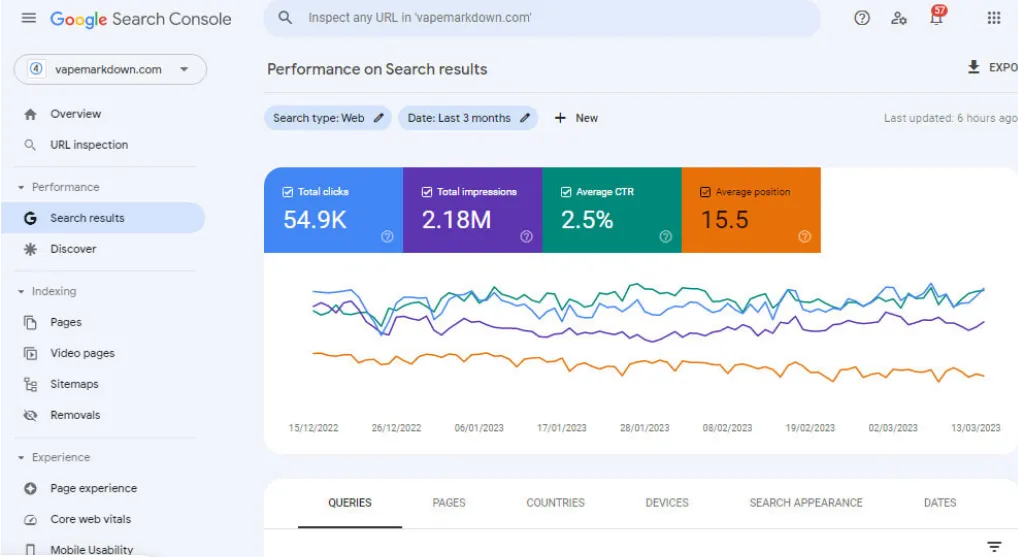Open the notifications bell icon
This screenshot has width=1018, height=557.
(x=936, y=17)
